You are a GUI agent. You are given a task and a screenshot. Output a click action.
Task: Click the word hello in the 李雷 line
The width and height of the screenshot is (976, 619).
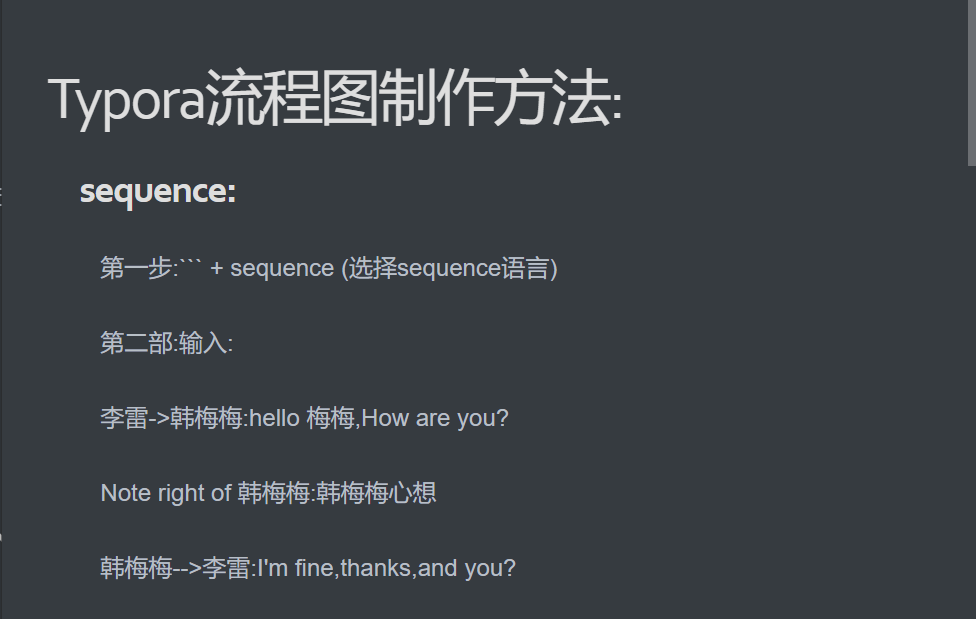[x=274, y=418]
